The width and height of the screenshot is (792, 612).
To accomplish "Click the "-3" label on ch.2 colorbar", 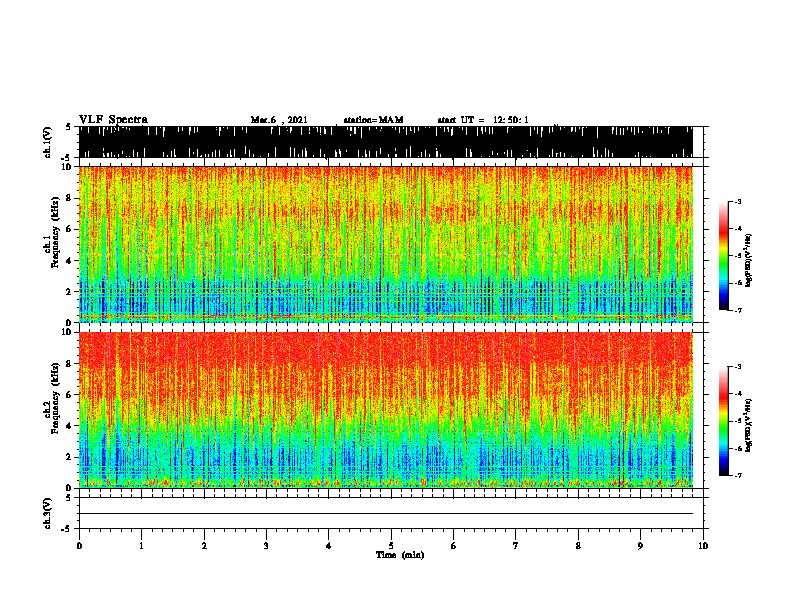I will click(738, 367).
